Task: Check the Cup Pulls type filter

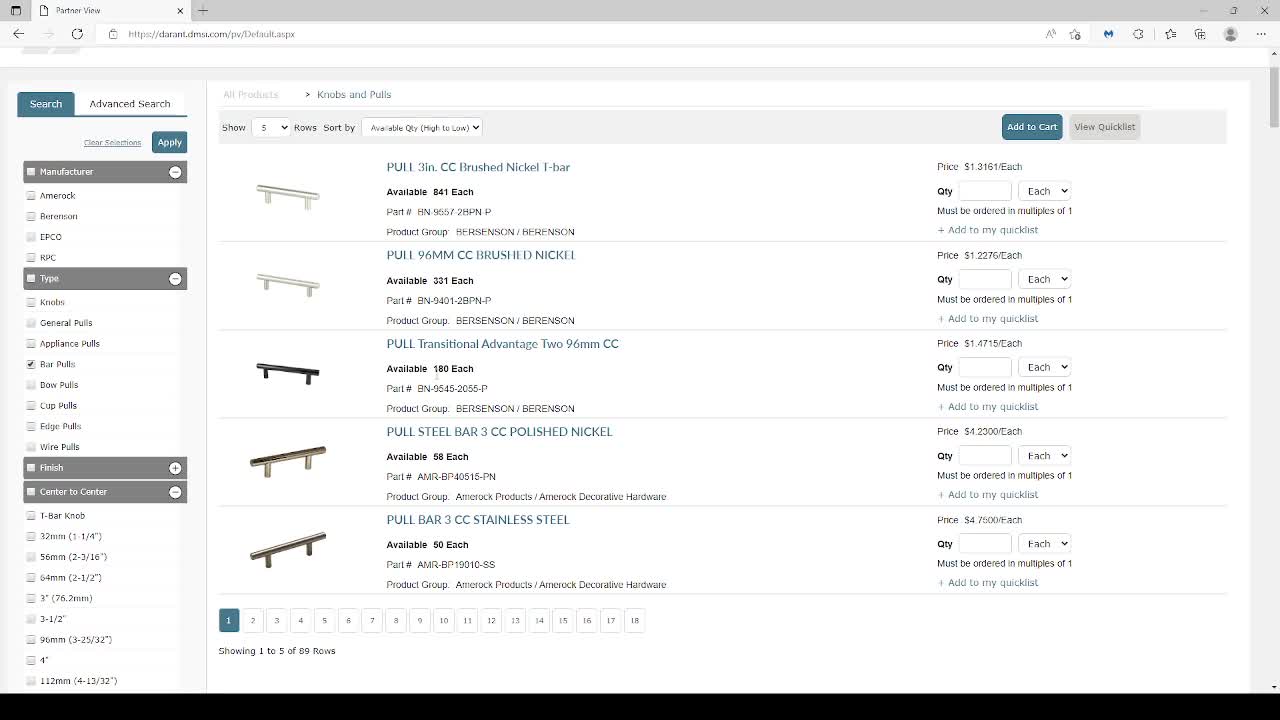Action: [31, 406]
